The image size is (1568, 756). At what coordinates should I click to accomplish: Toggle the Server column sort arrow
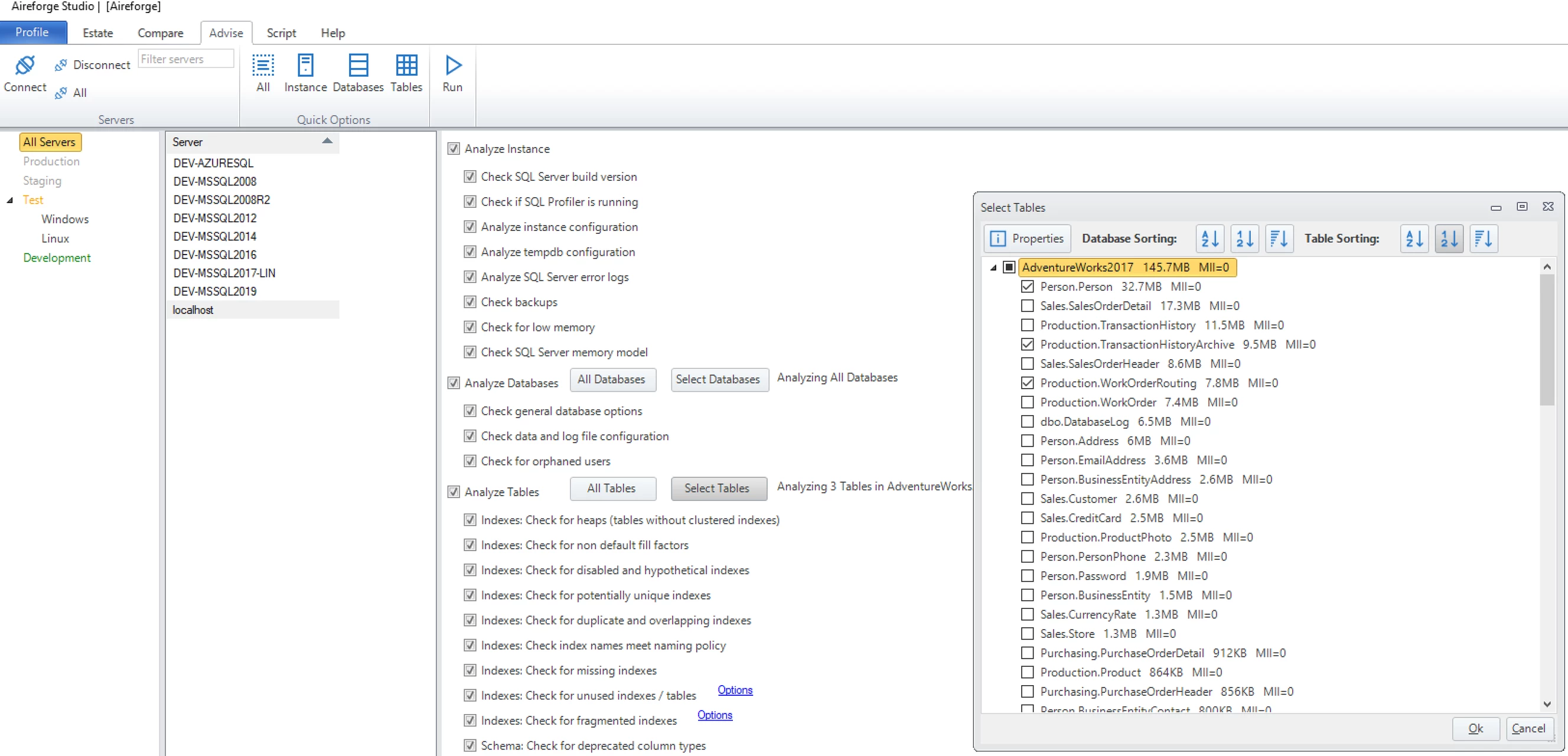(x=327, y=141)
